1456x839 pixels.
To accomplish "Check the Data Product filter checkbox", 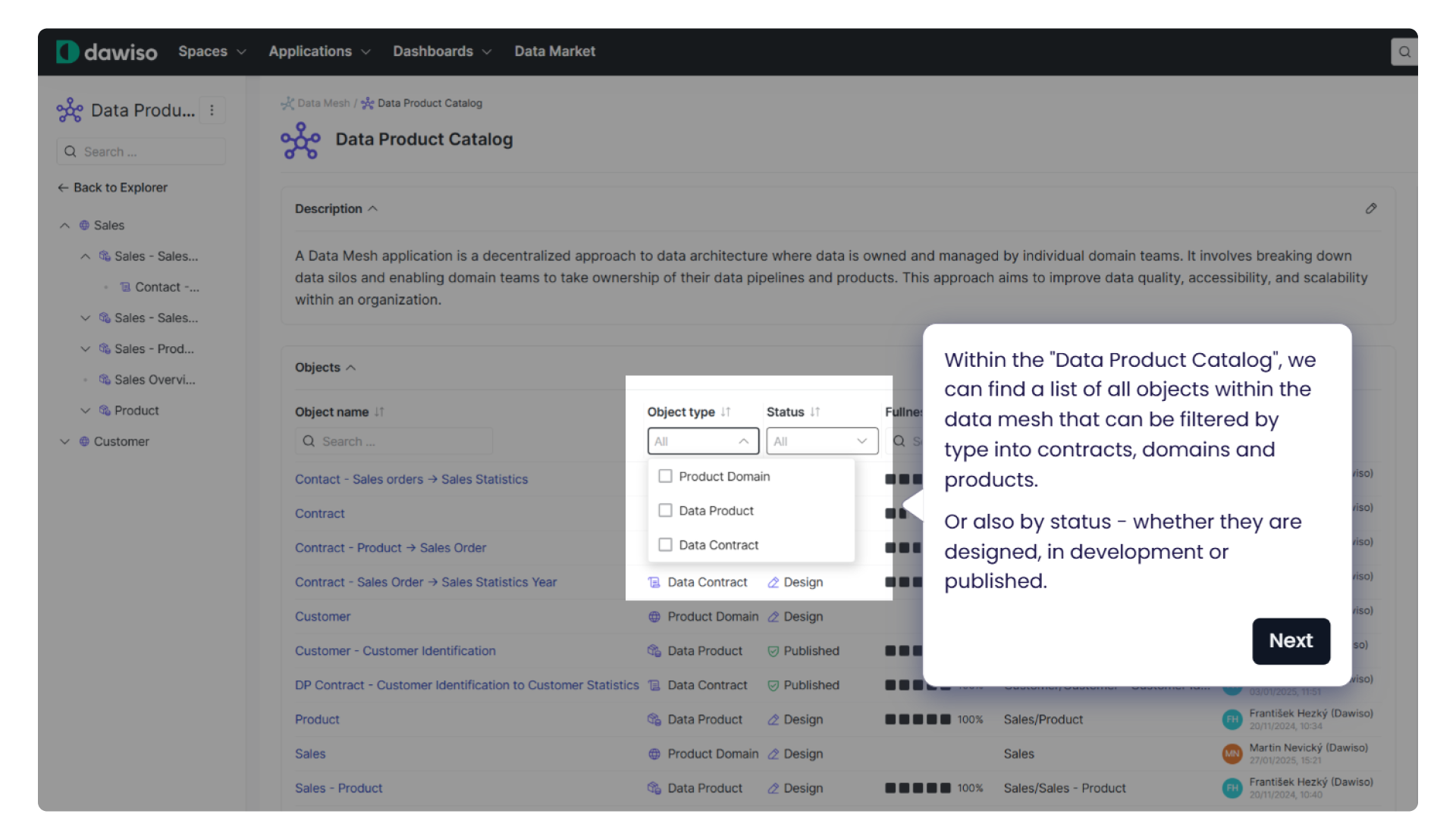I will (x=665, y=510).
